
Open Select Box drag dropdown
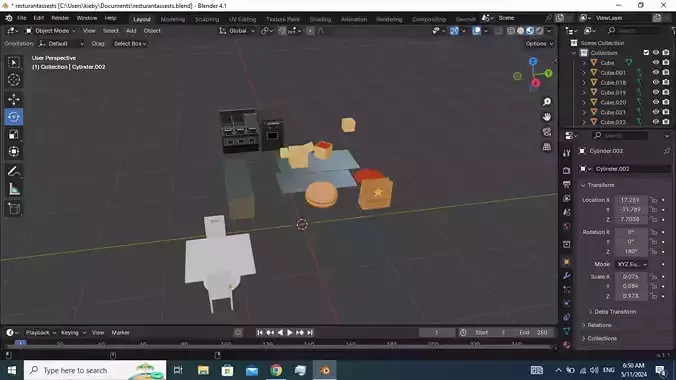tap(130, 44)
